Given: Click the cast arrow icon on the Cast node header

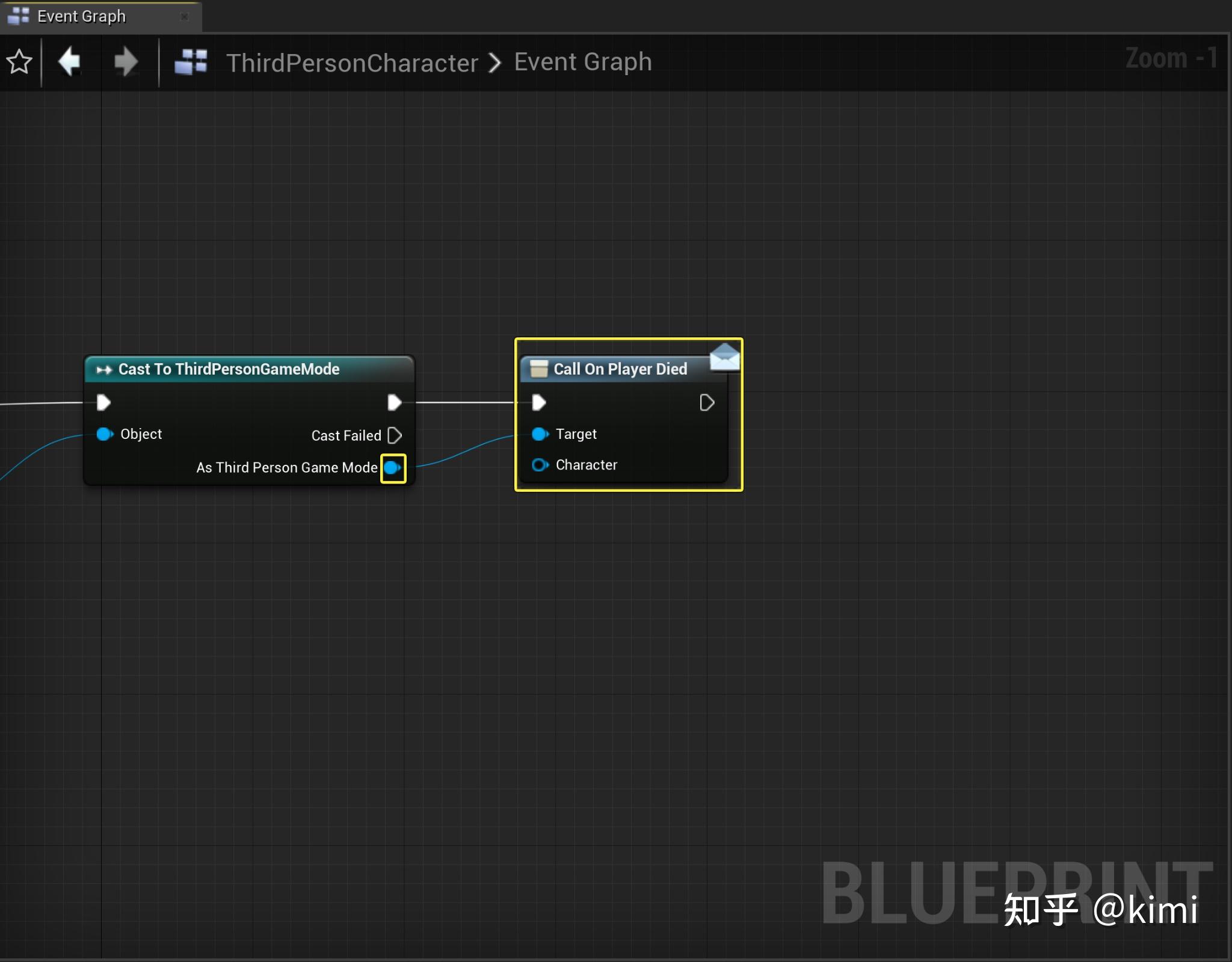Looking at the screenshot, I should (103, 369).
